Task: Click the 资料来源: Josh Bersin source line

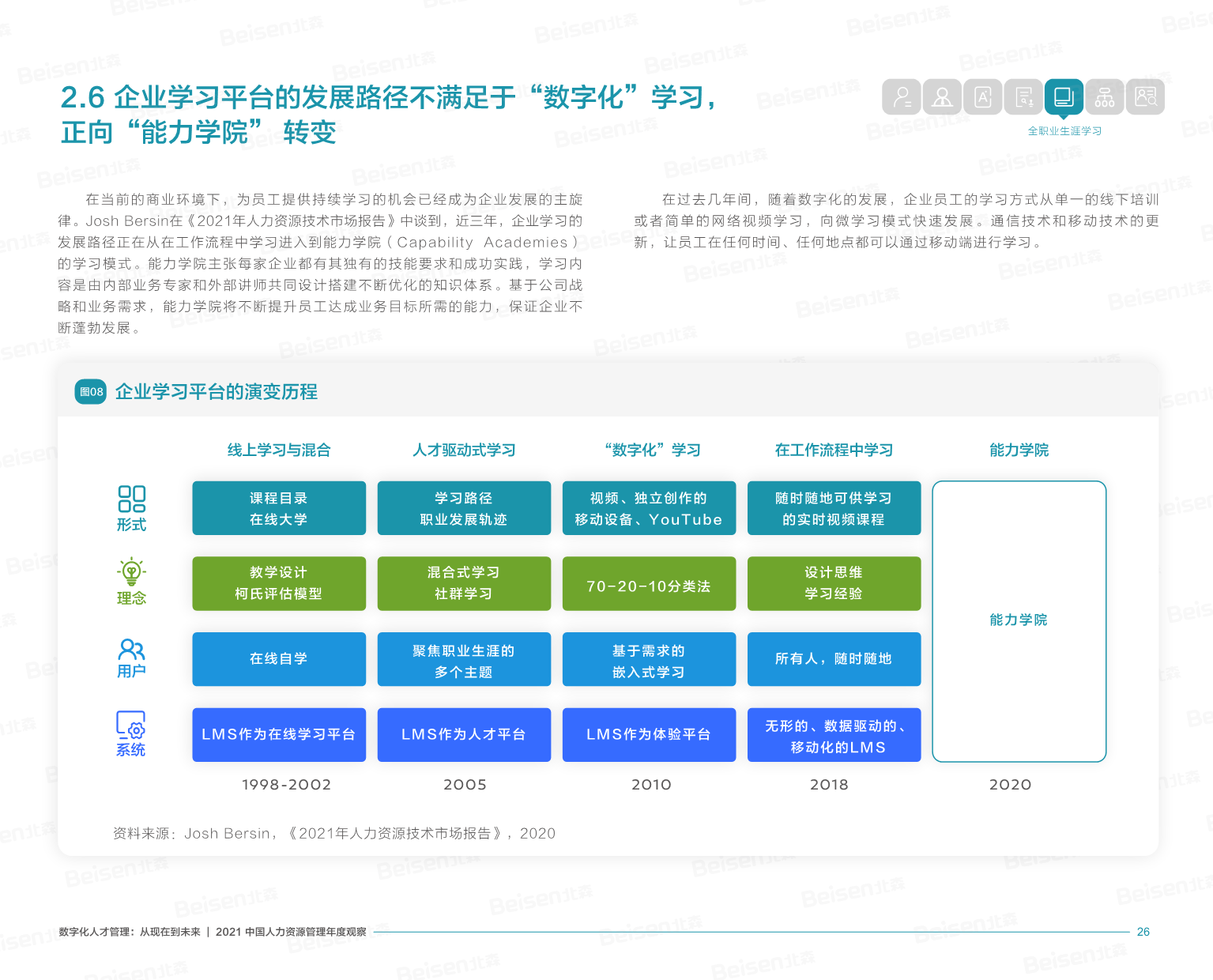Action: [x=333, y=834]
